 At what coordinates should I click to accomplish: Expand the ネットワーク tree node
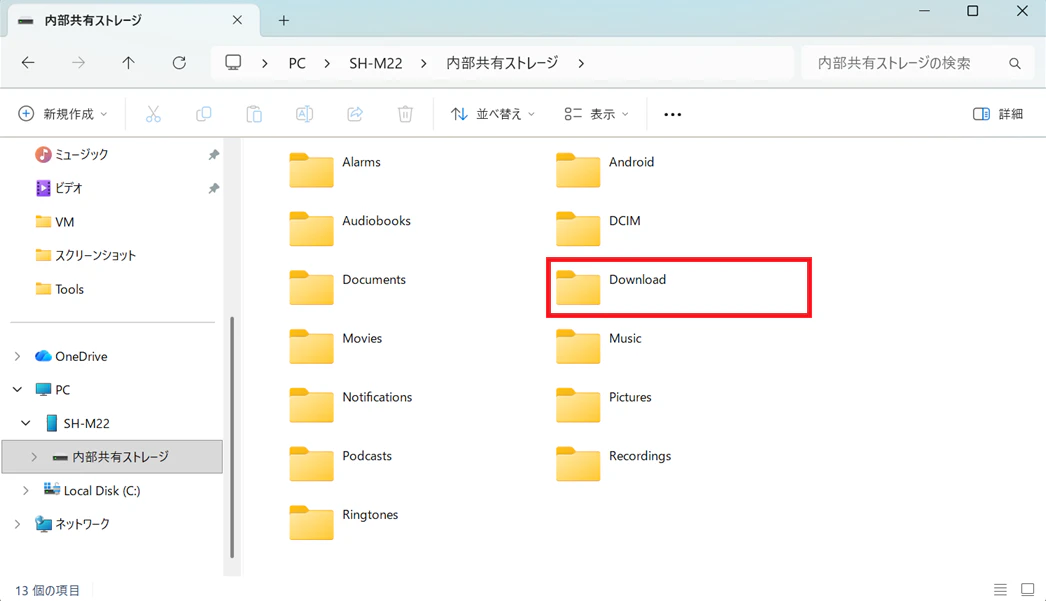coord(17,524)
